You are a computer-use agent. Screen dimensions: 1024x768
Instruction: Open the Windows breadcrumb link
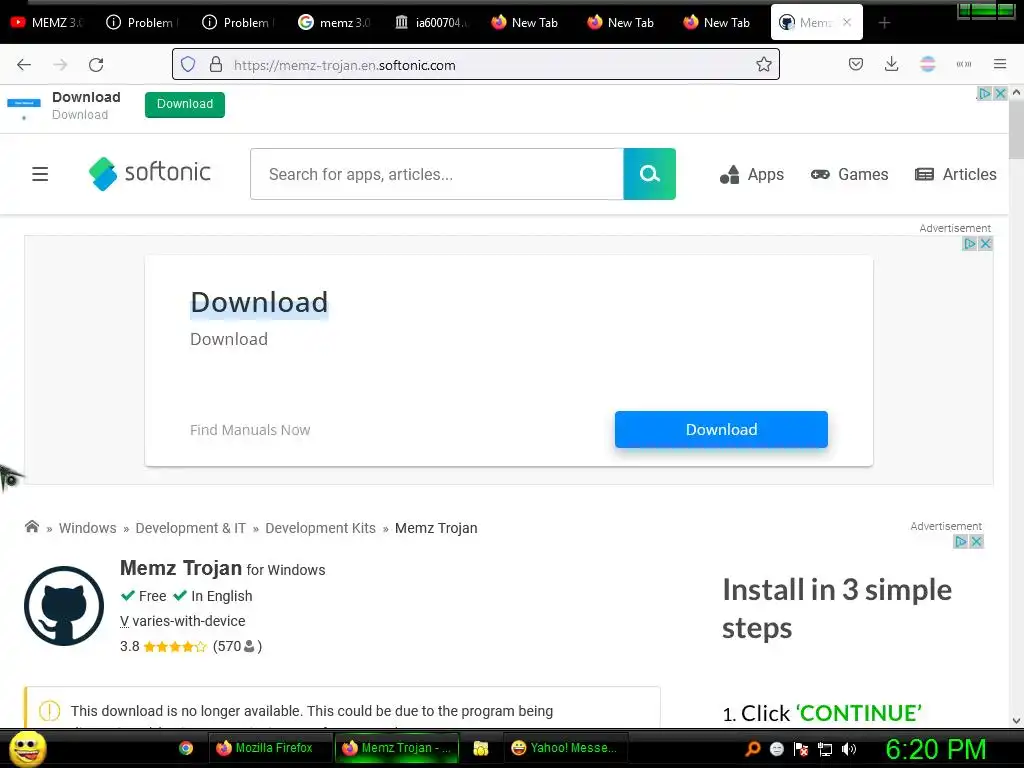(88, 528)
